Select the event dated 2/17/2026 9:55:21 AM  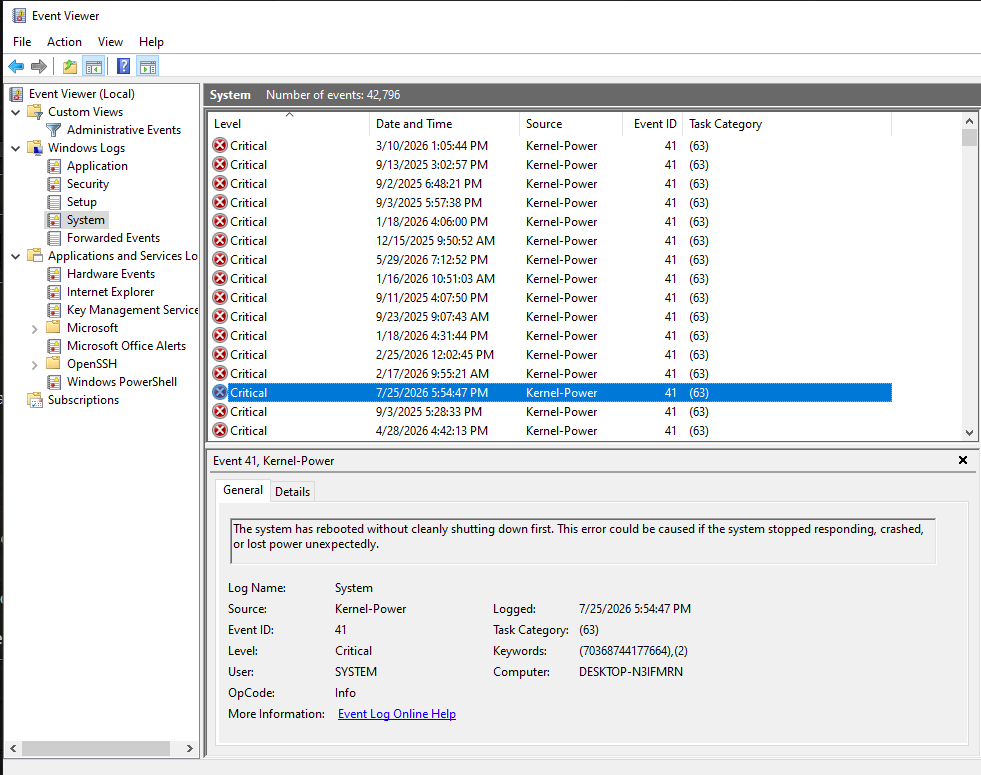coord(551,374)
